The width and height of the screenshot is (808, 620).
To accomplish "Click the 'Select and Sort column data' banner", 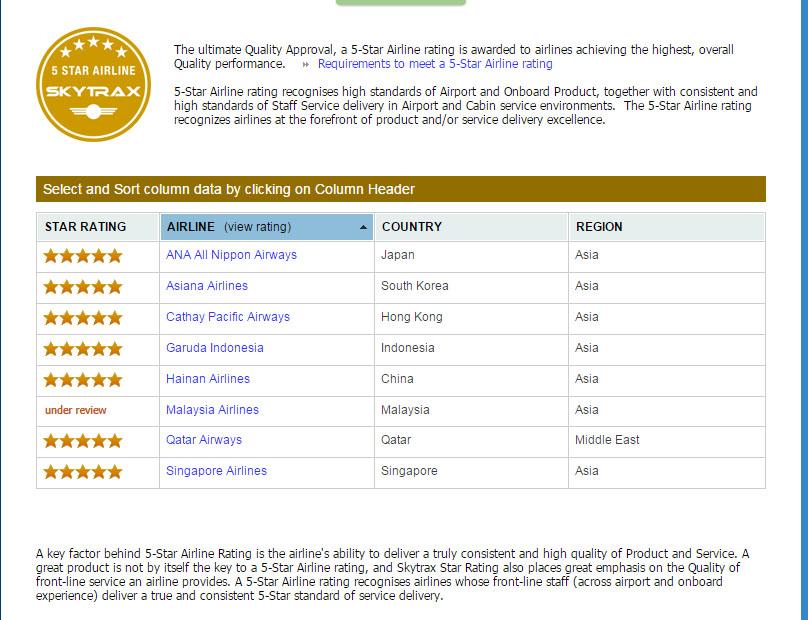I will [401, 189].
